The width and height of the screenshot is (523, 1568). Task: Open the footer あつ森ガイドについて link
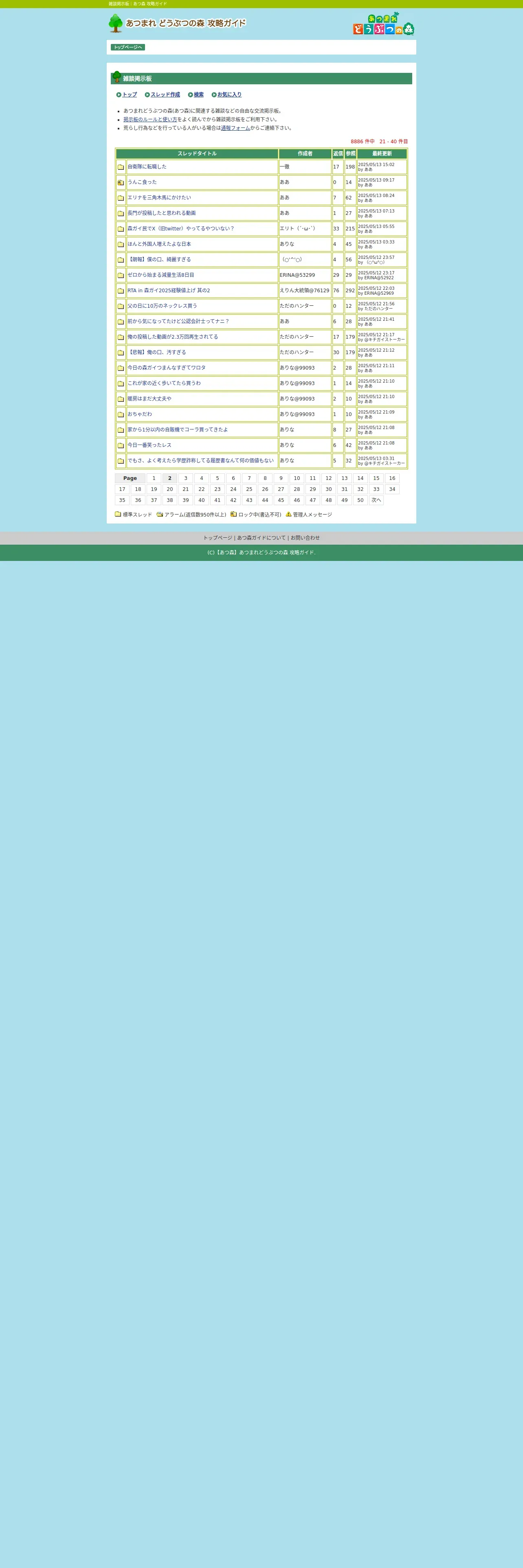(261, 538)
